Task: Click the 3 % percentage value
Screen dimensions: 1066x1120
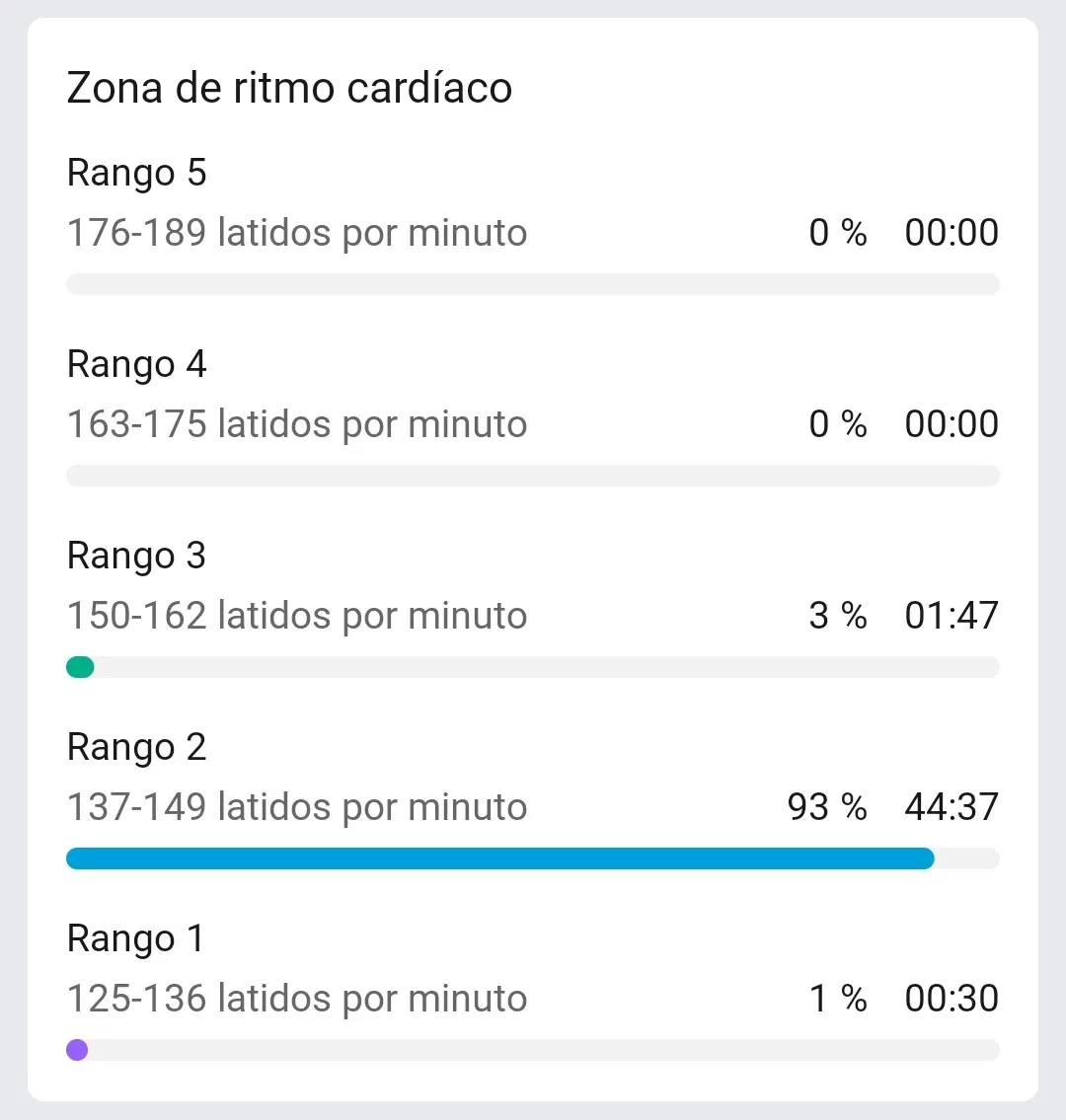Action: [838, 616]
